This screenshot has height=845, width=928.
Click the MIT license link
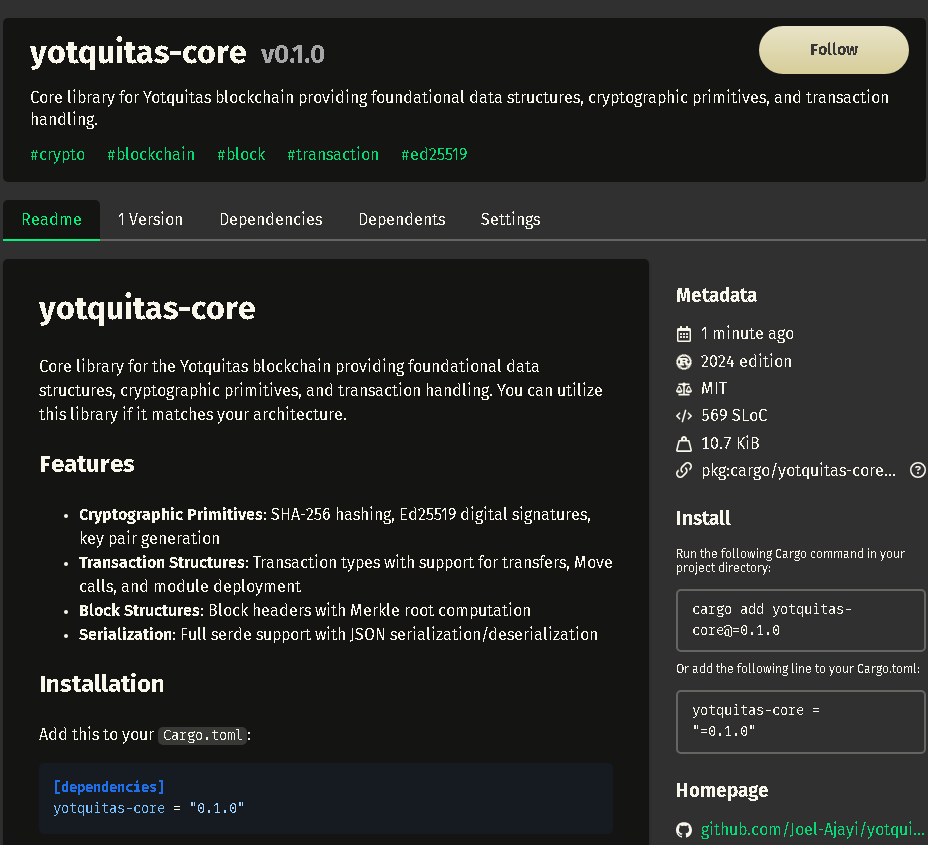(x=714, y=388)
